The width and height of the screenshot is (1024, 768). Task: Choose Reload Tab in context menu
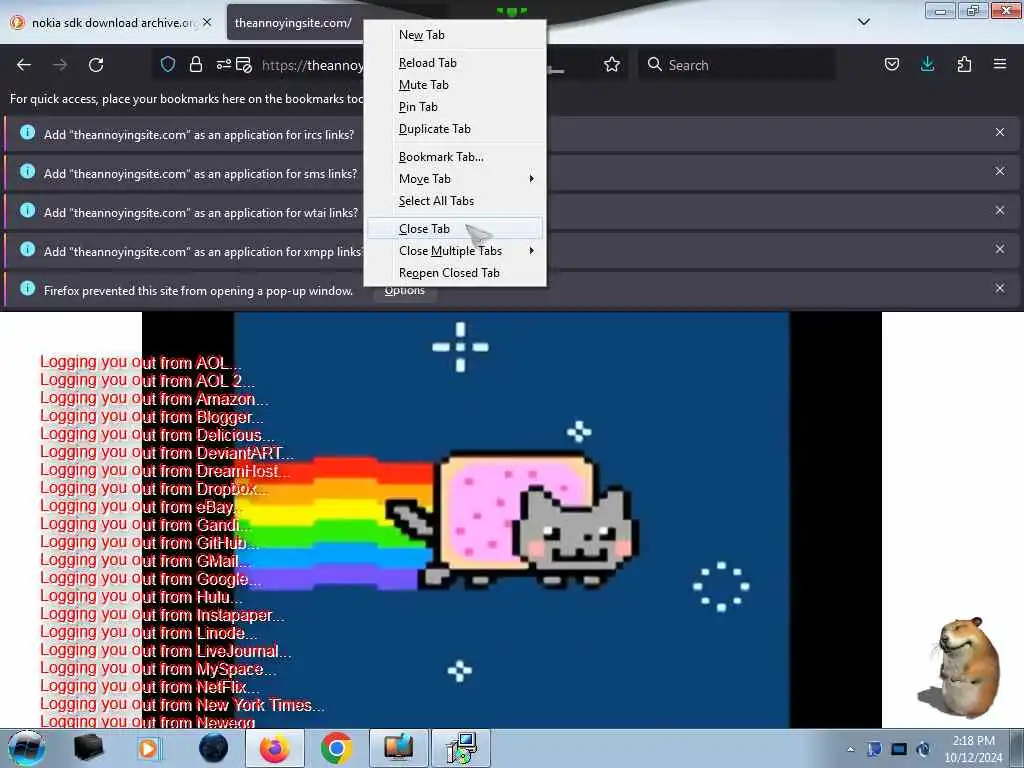pos(455,63)
